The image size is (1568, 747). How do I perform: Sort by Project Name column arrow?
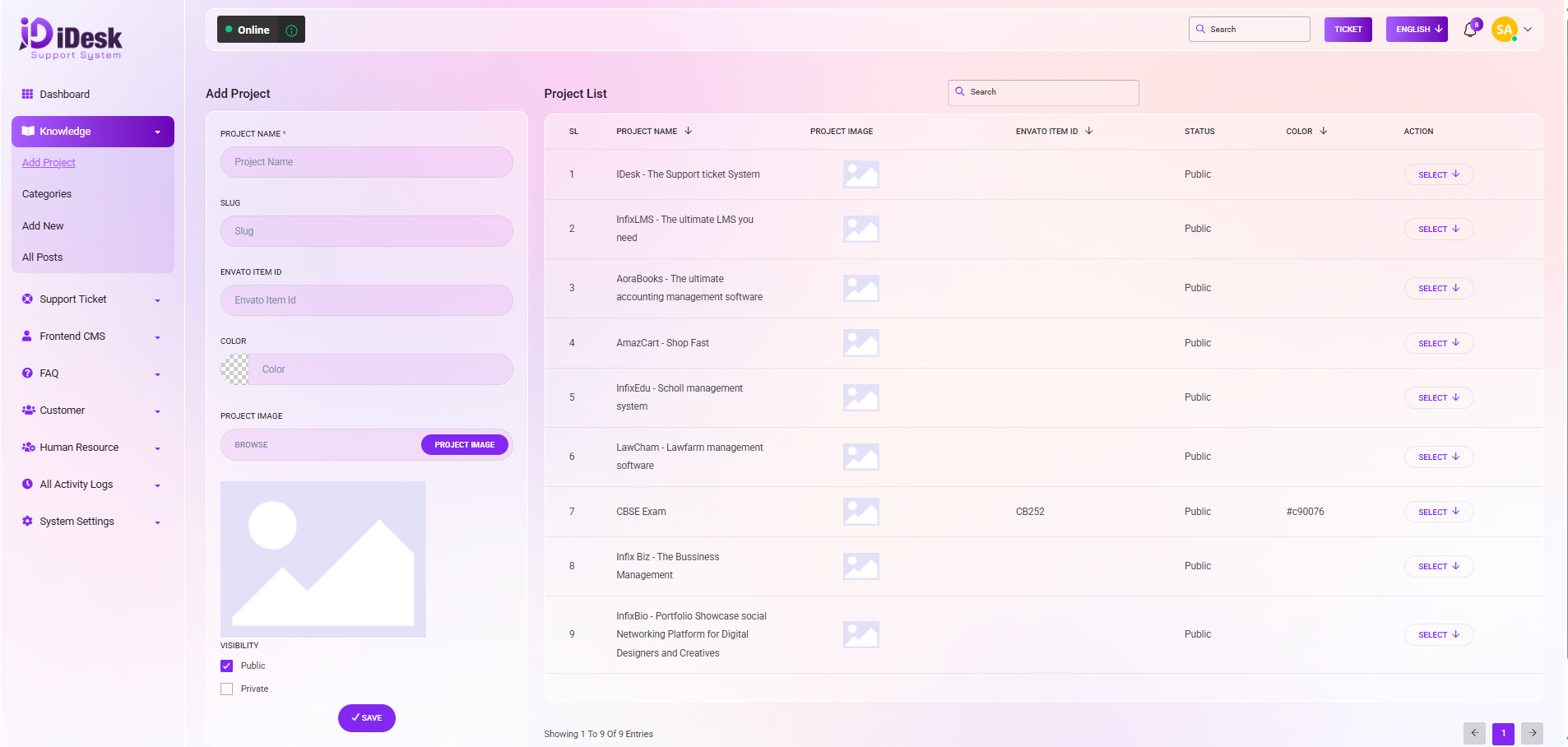coord(689,131)
